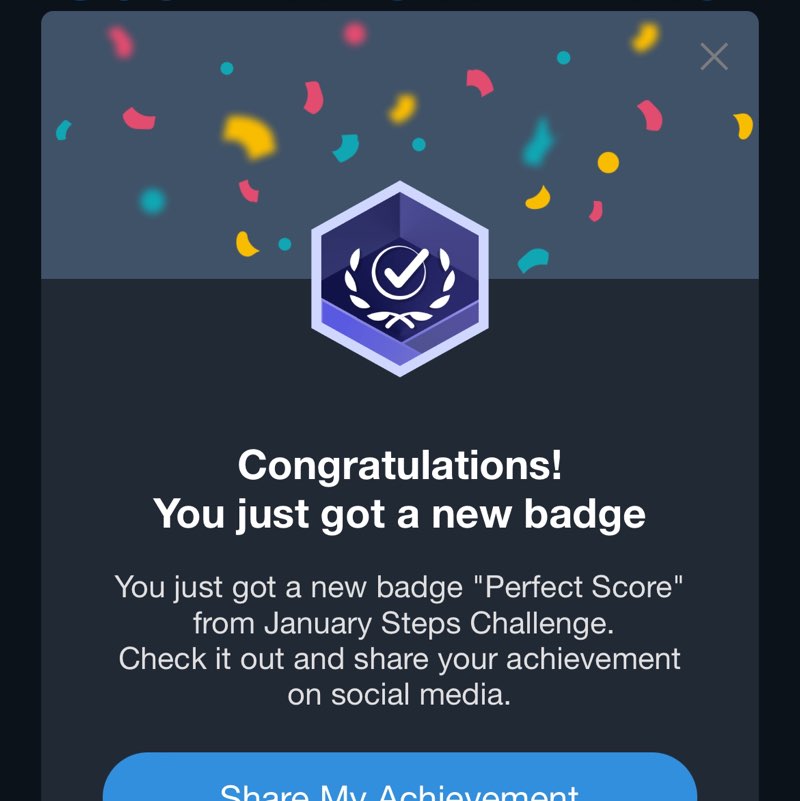Screen dimensions: 800x801
Task: Click the Congratulations! heading
Action: [400, 465]
